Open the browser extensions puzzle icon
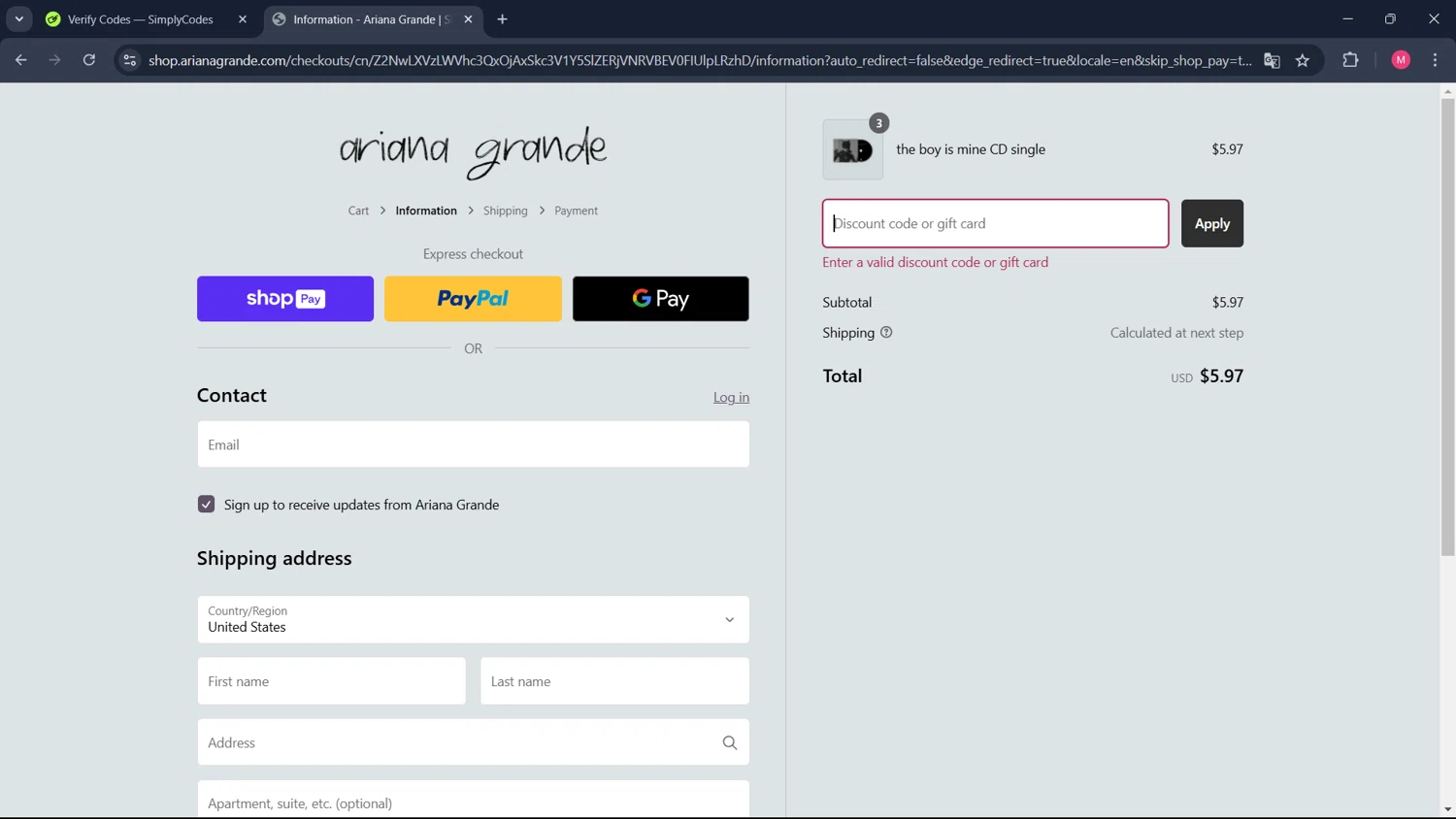 coord(1350,60)
